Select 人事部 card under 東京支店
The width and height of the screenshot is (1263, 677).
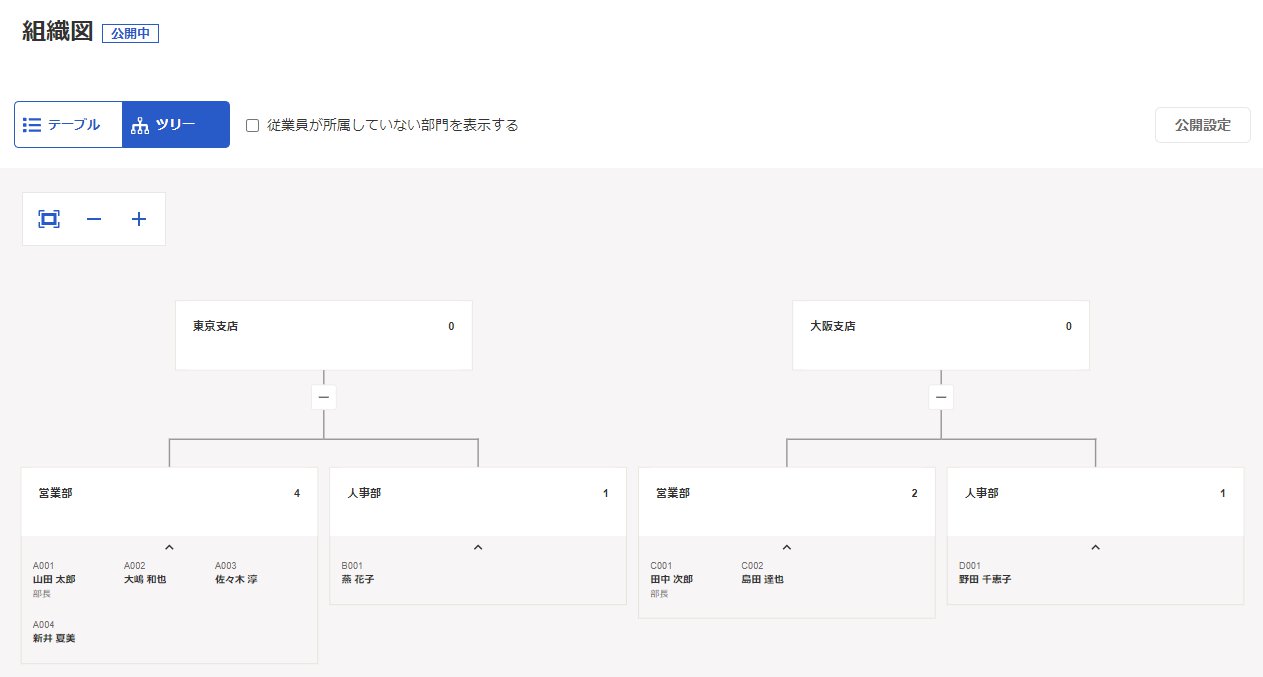[x=478, y=501]
